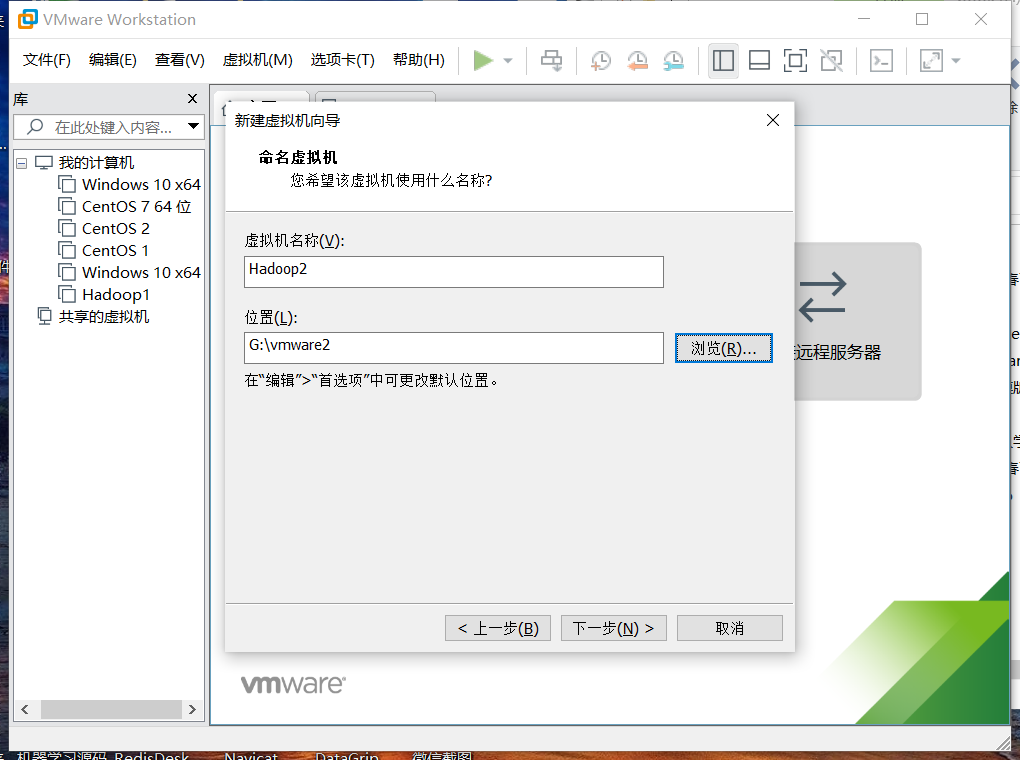Open the stretch display dropdown arrow
The height and width of the screenshot is (760, 1020).
click(956, 61)
